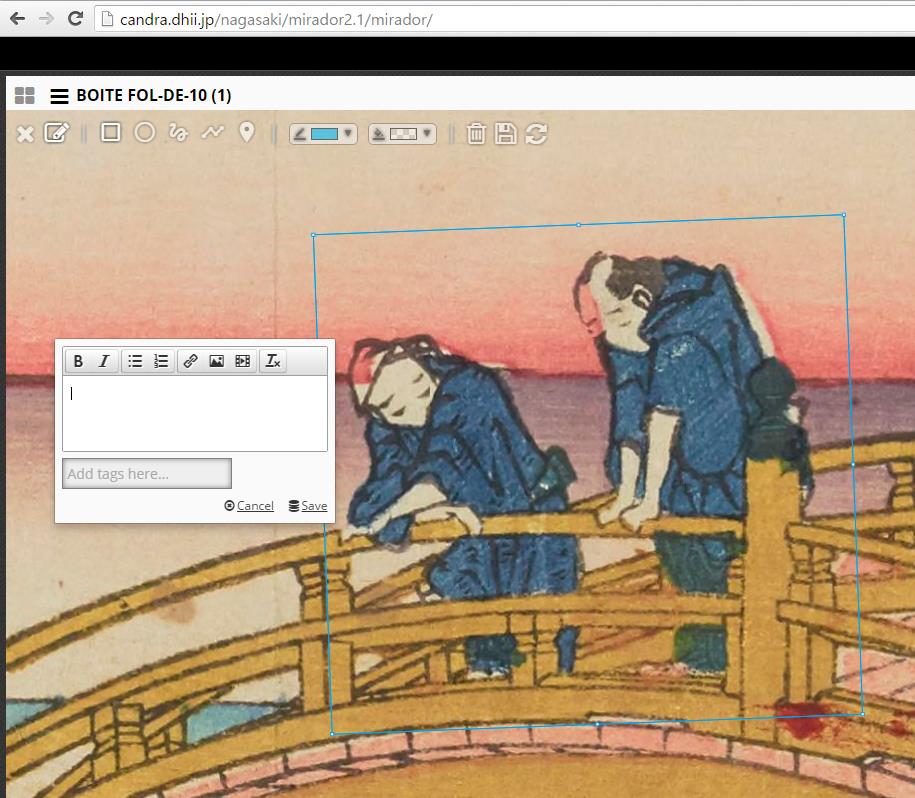915x798 pixels.
Task: Click the top-right handle of the blue rectangle
Action: click(x=844, y=215)
